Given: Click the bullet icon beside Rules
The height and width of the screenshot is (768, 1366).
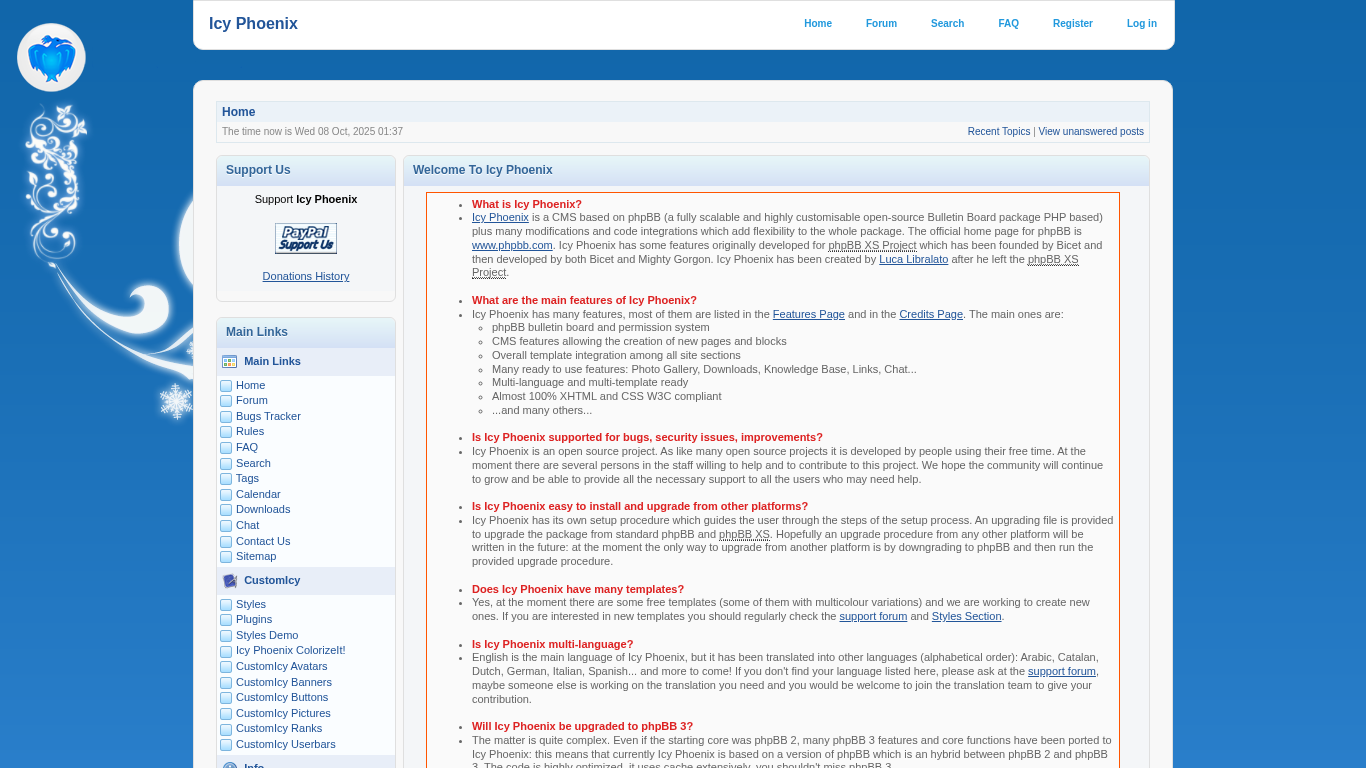Looking at the screenshot, I should point(226,432).
